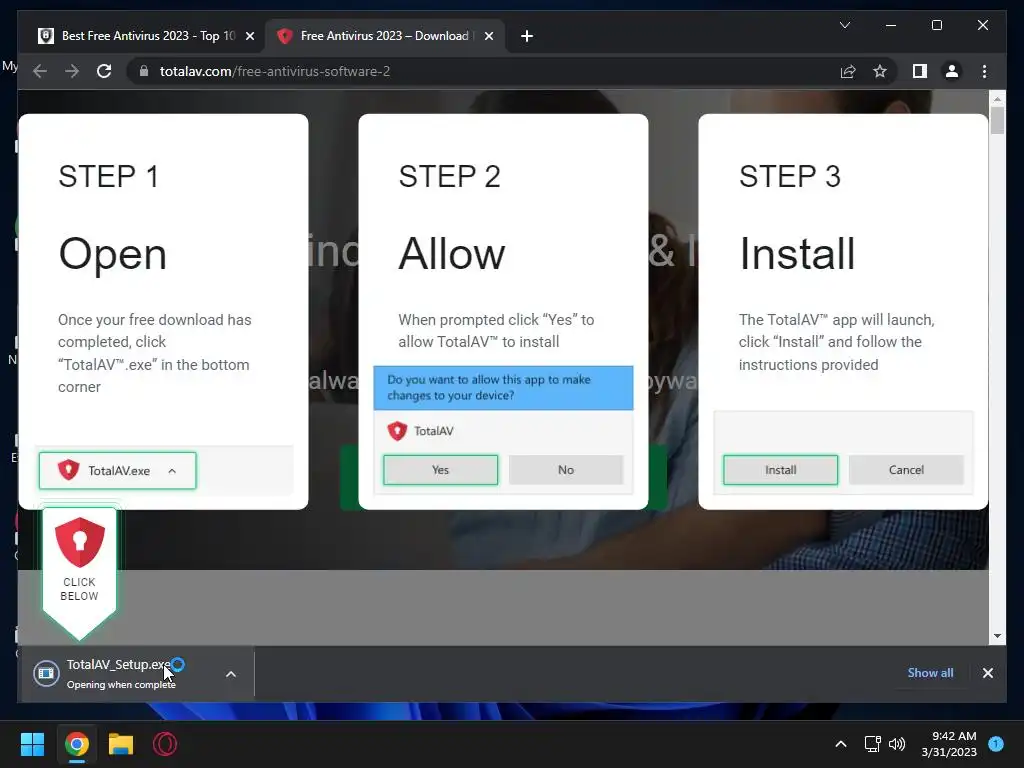Click Yes in the Step 2 prompt
Viewport: 1024px width, 768px height.
tap(440, 470)
